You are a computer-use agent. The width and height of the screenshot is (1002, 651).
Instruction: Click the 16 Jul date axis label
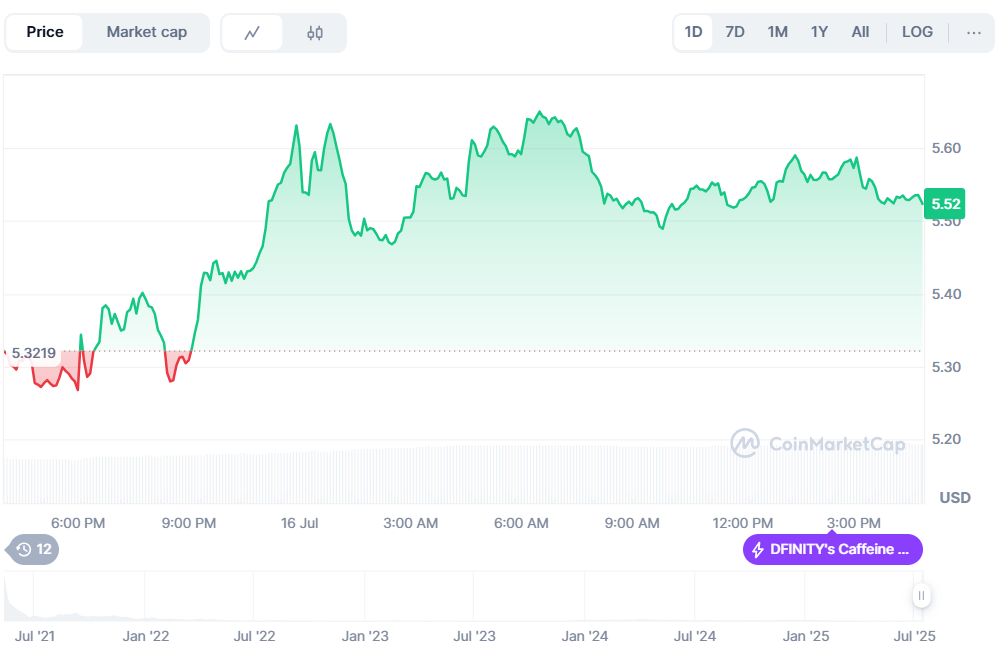coord(299,523)
